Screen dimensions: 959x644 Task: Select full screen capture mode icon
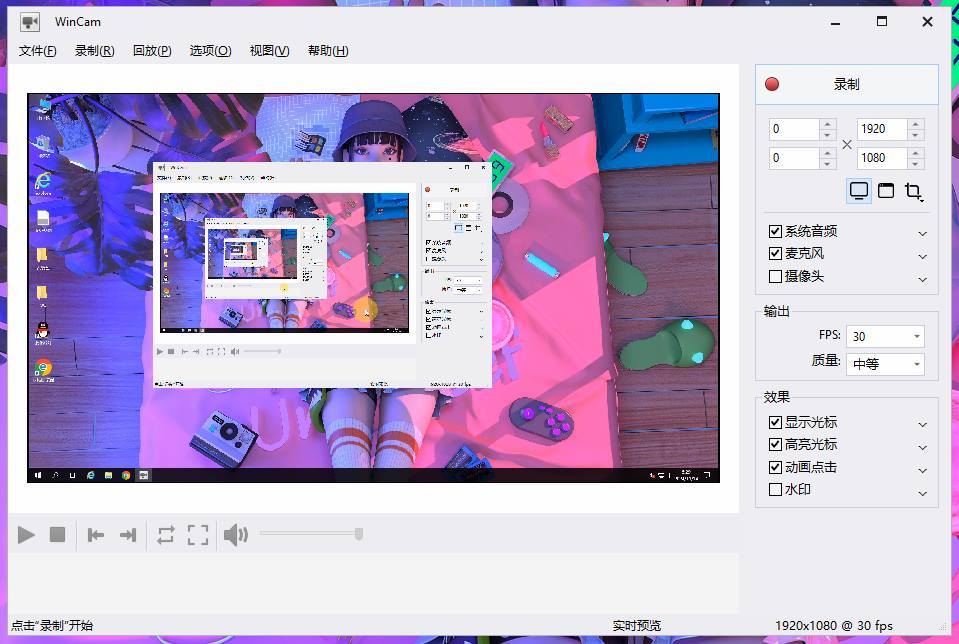(858, 191)
